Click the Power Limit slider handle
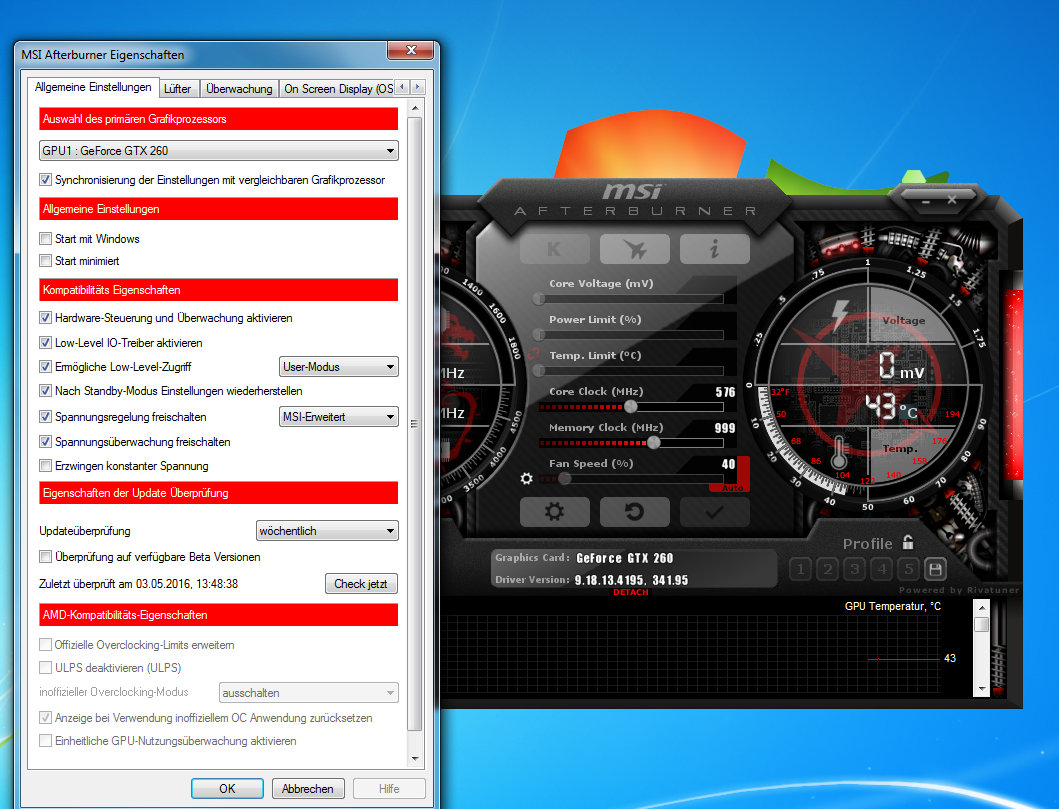 click(539, 334)
